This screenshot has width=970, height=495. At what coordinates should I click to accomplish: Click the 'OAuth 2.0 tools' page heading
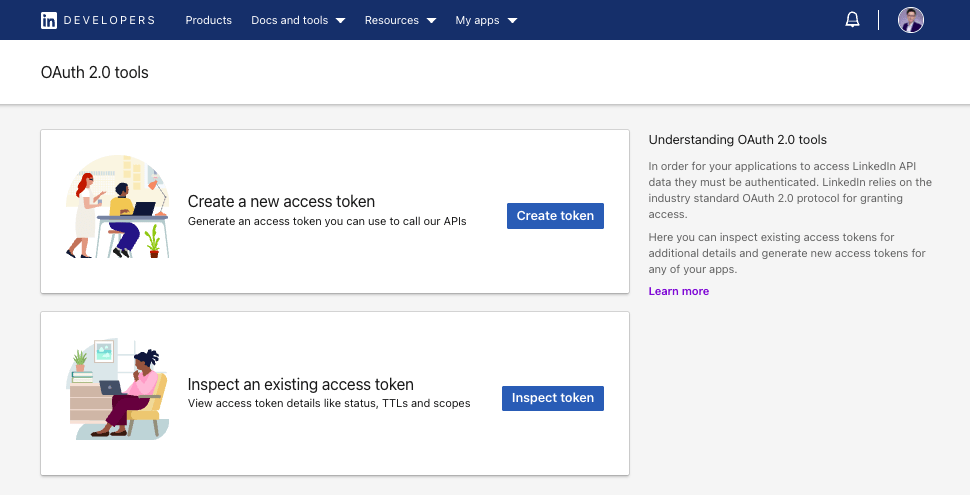(95, 72)
